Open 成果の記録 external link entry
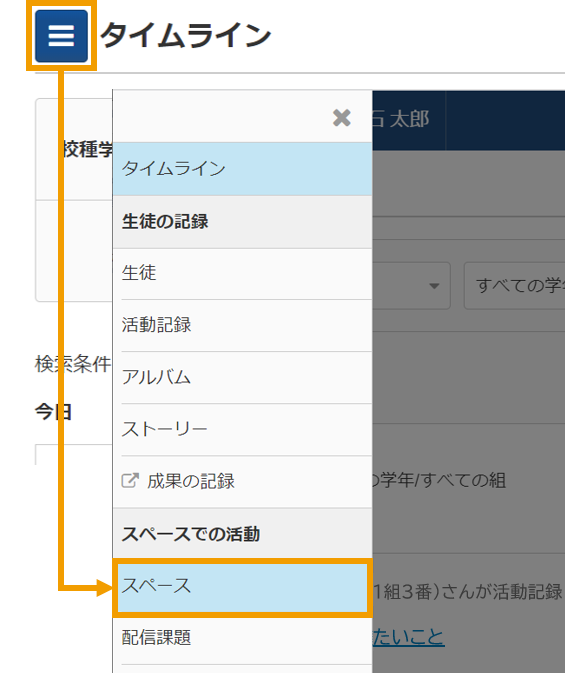The width and height of the screenshot is (573, 673). (243, 482)
